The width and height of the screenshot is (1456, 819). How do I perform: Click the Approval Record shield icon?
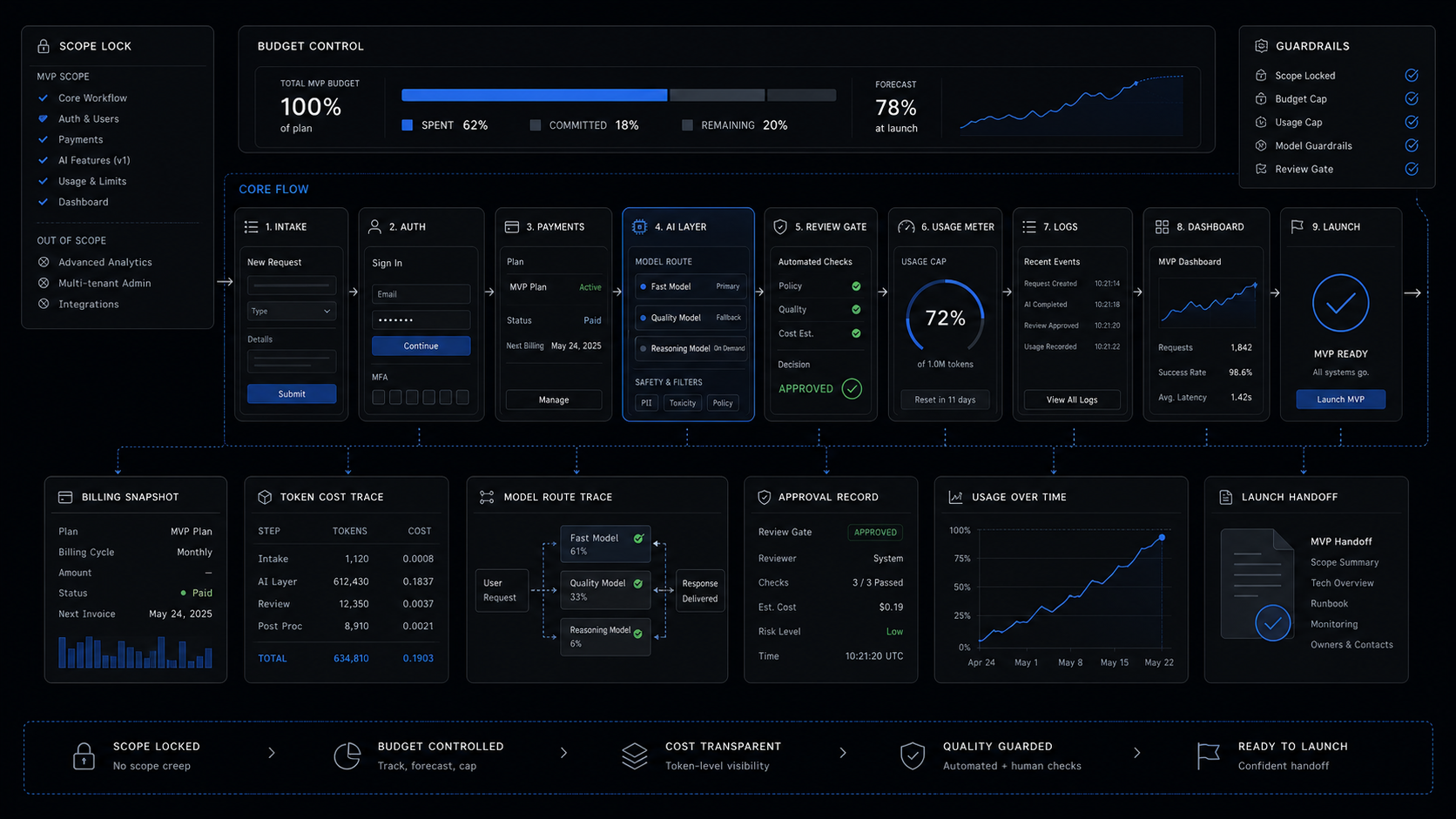[x=764, y=497]
